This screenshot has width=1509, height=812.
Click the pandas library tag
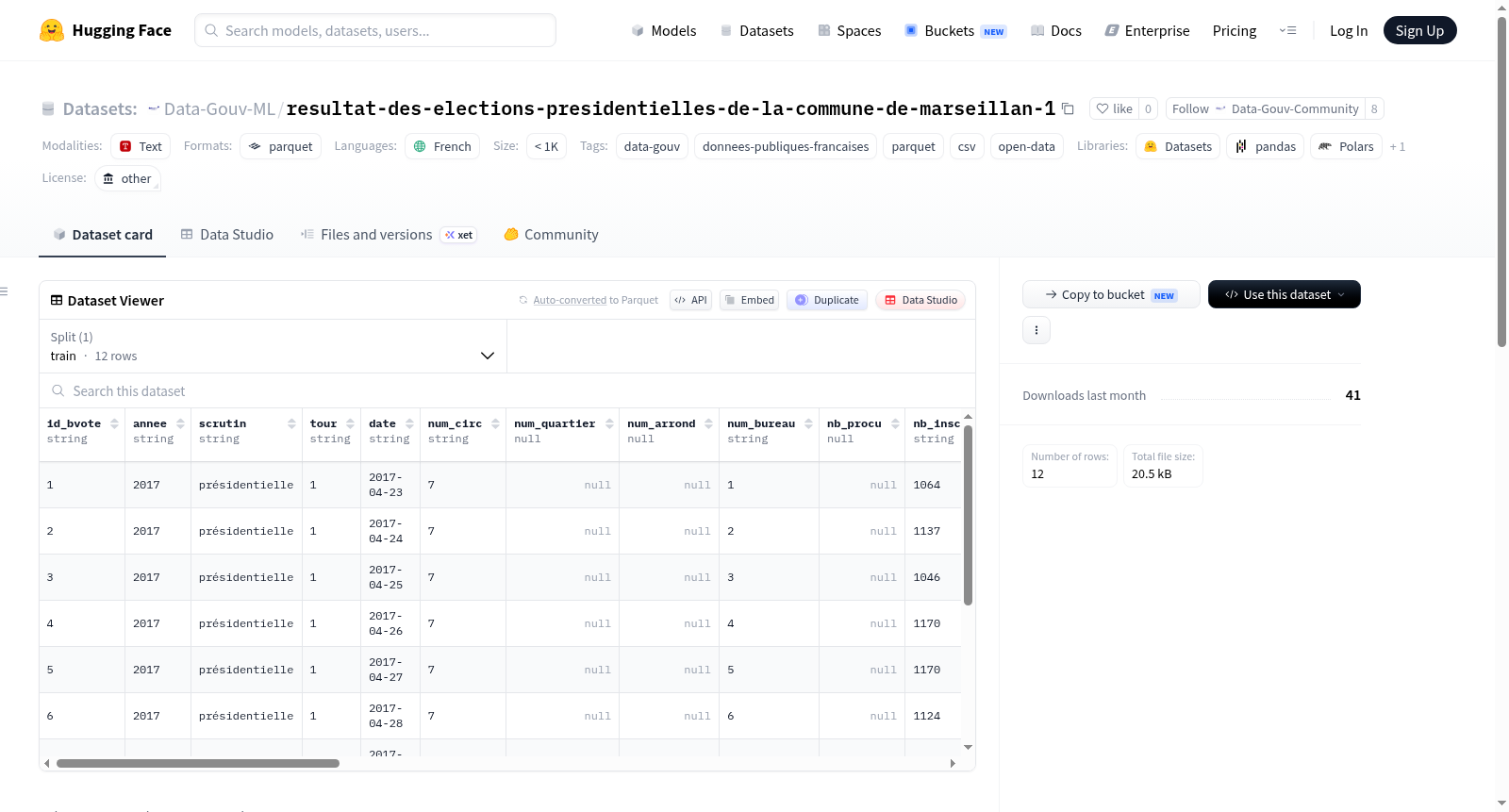[1265, 146]
